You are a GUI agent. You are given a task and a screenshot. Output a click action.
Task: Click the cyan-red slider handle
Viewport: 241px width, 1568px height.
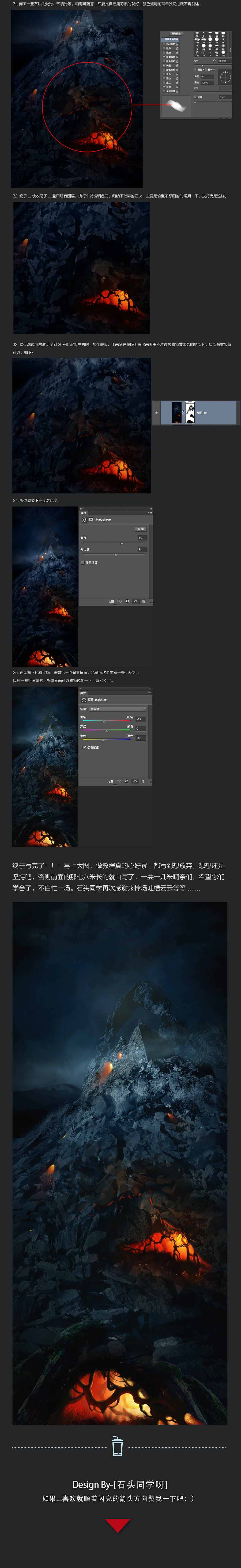[104, 721]
